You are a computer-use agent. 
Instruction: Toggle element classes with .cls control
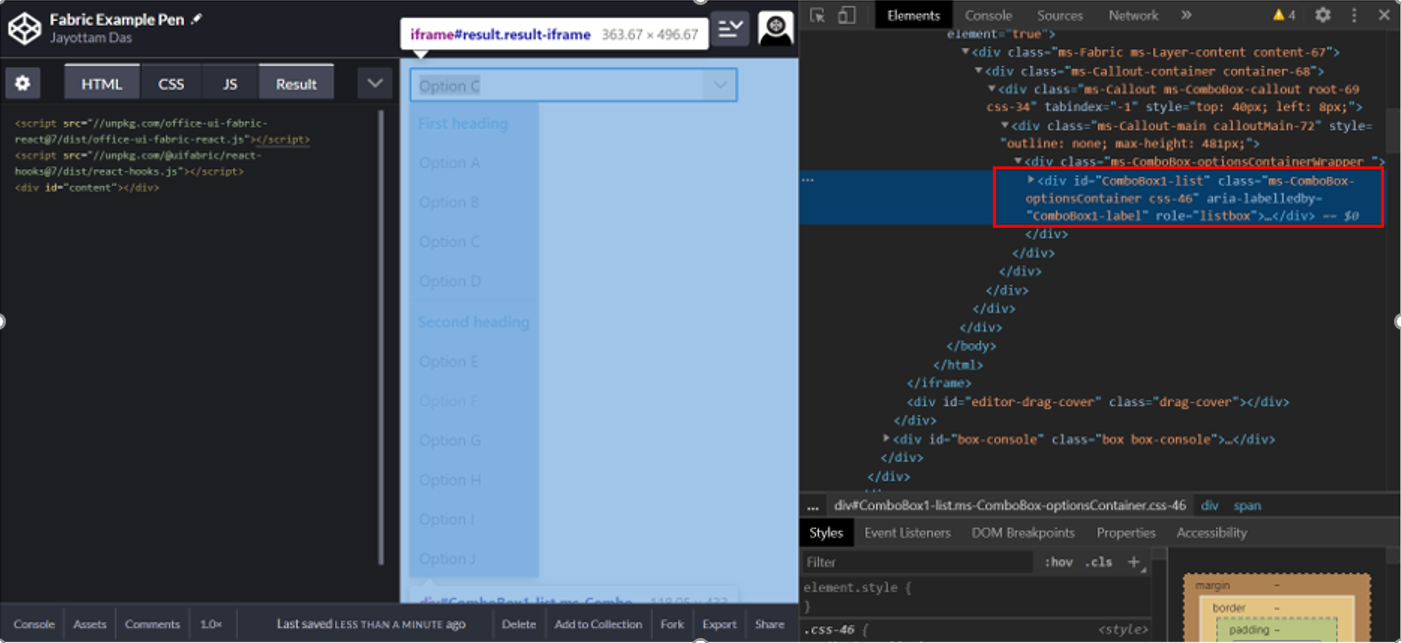(1097, 562)
